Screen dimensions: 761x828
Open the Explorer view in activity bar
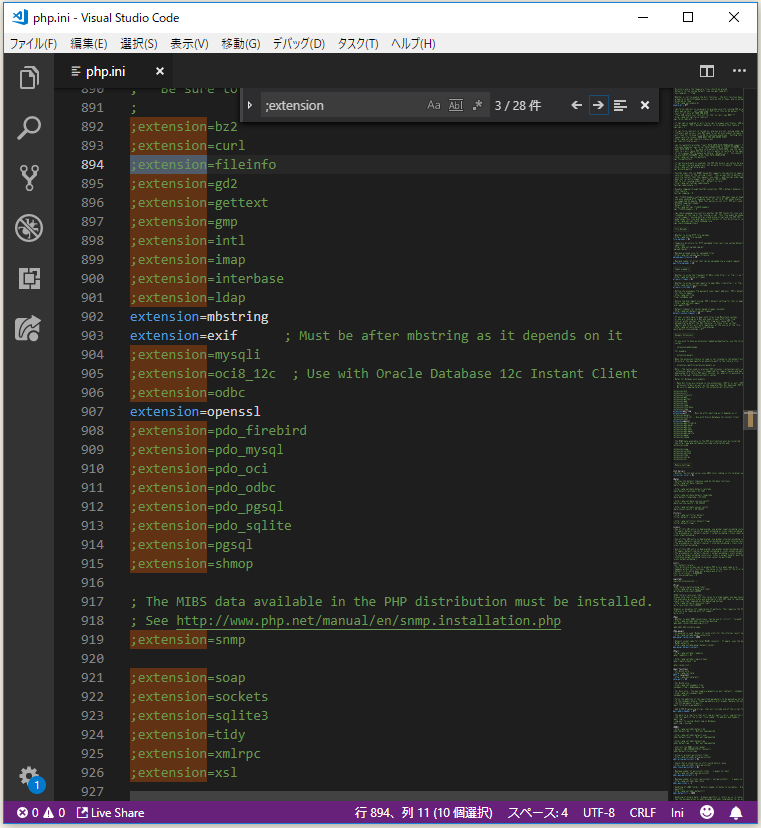[x=29, y=78]
